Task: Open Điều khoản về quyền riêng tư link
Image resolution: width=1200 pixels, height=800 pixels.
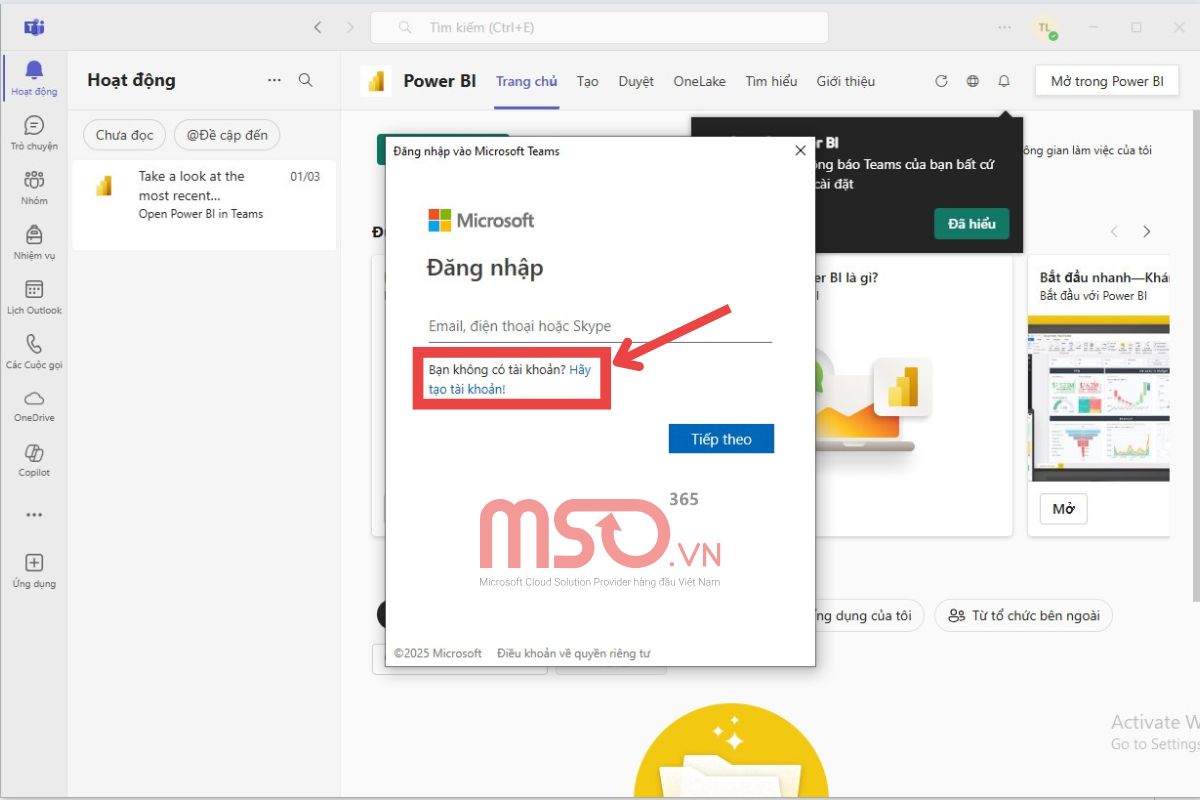Action: (x=574, y=653)
